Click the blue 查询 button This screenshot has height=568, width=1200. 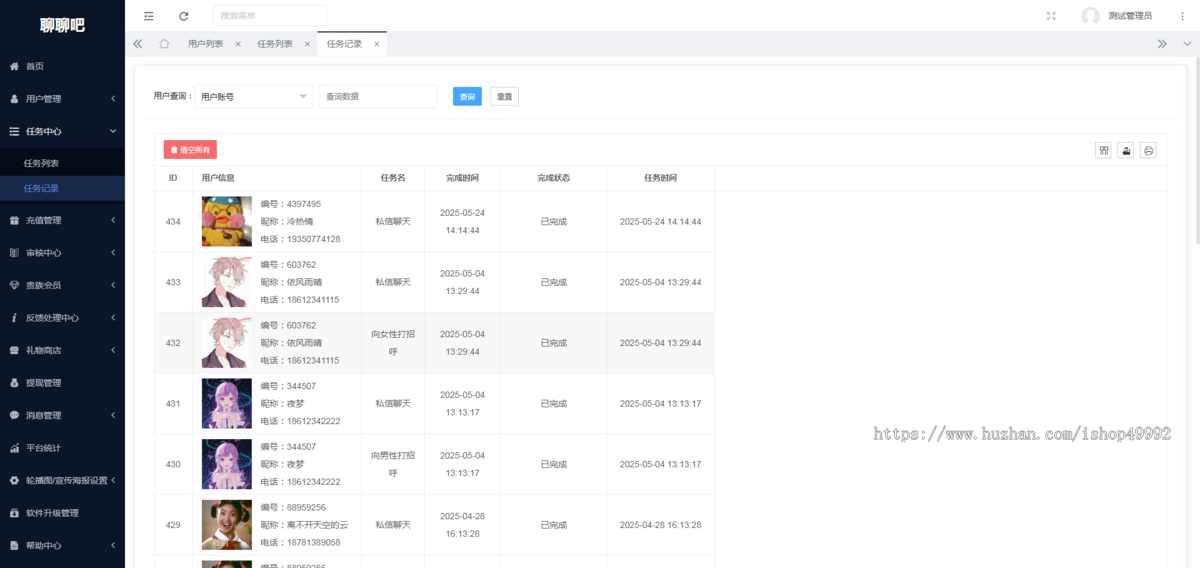coord(467,97)
